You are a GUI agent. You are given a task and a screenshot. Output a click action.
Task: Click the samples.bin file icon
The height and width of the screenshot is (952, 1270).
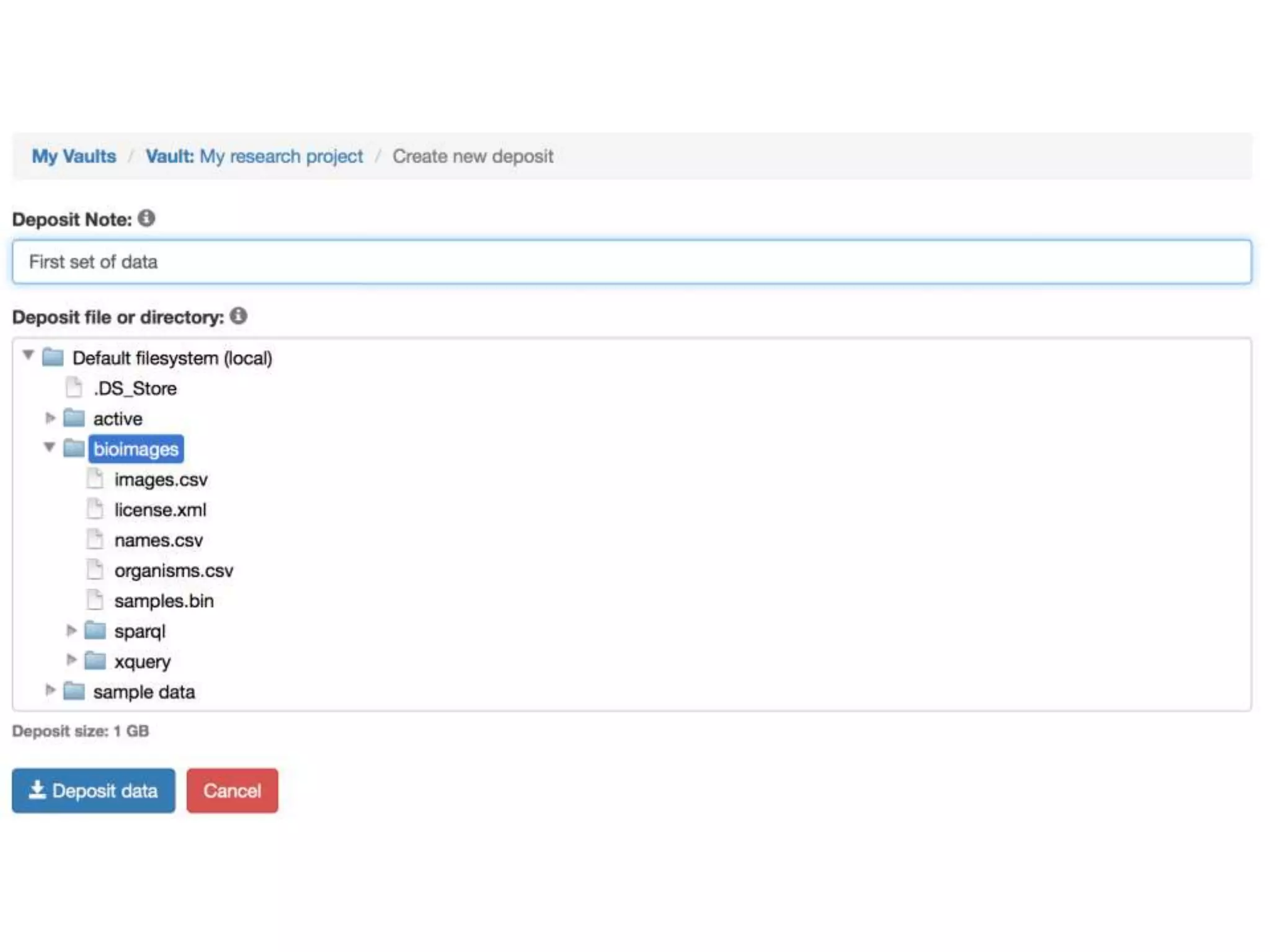tap(95, 600)
